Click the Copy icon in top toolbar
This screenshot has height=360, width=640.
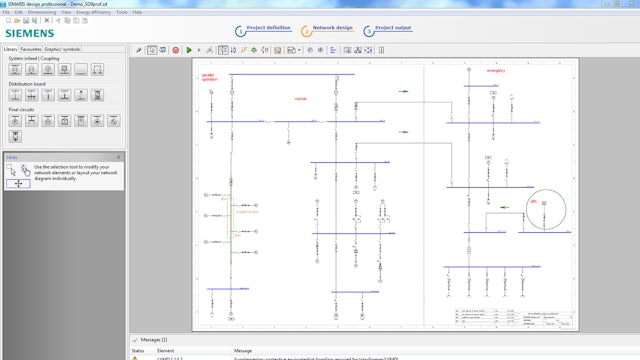pyautogui.click(x=67, y=20)
